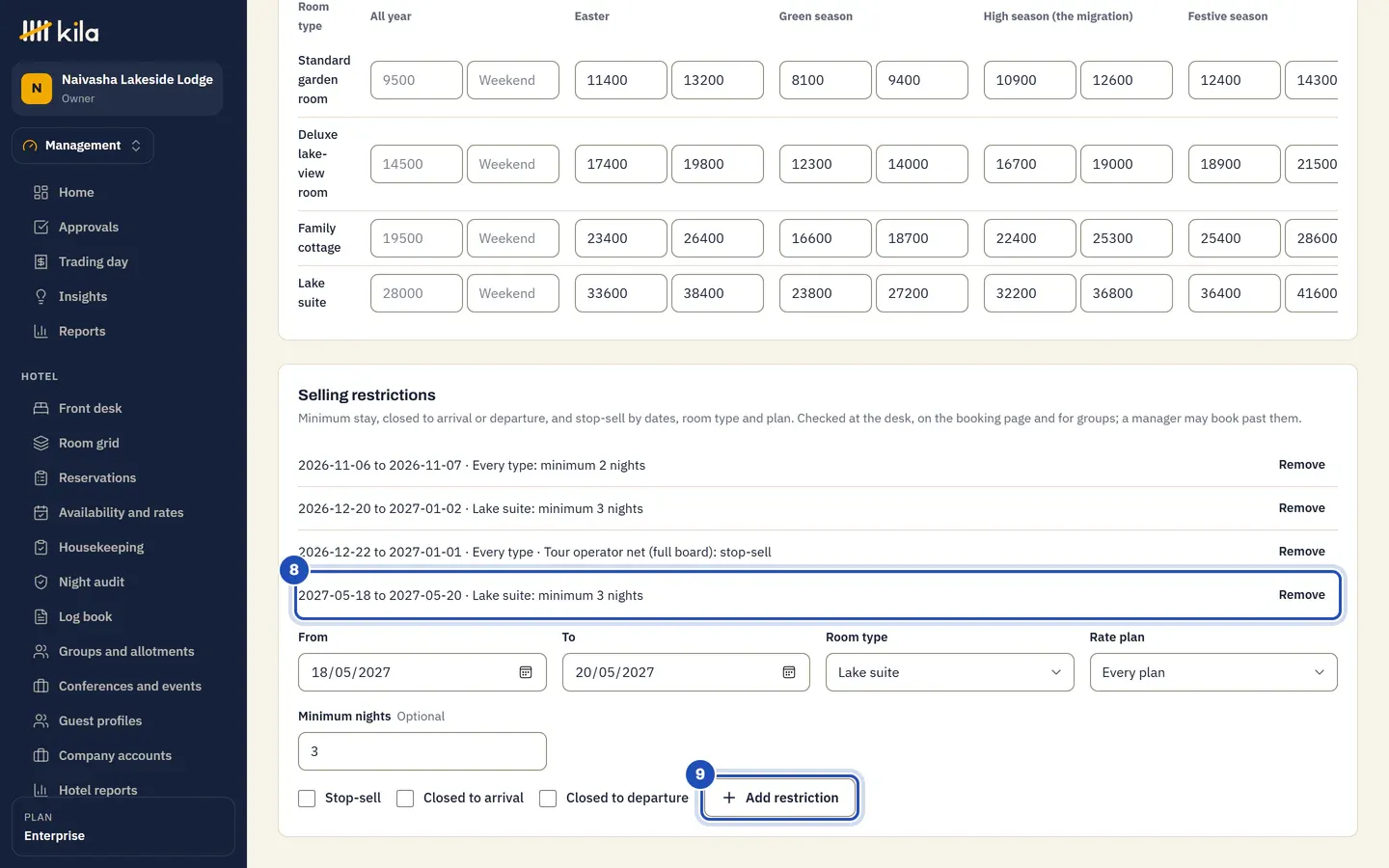Open calendar picker in From date field

click(526, 672)
